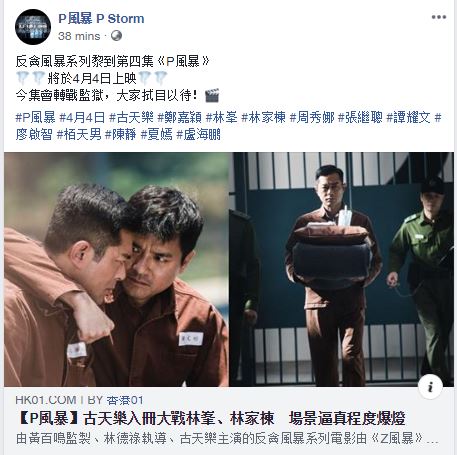
Task: Open the #譚耀文 hashtag
Action: pos(409,117)
